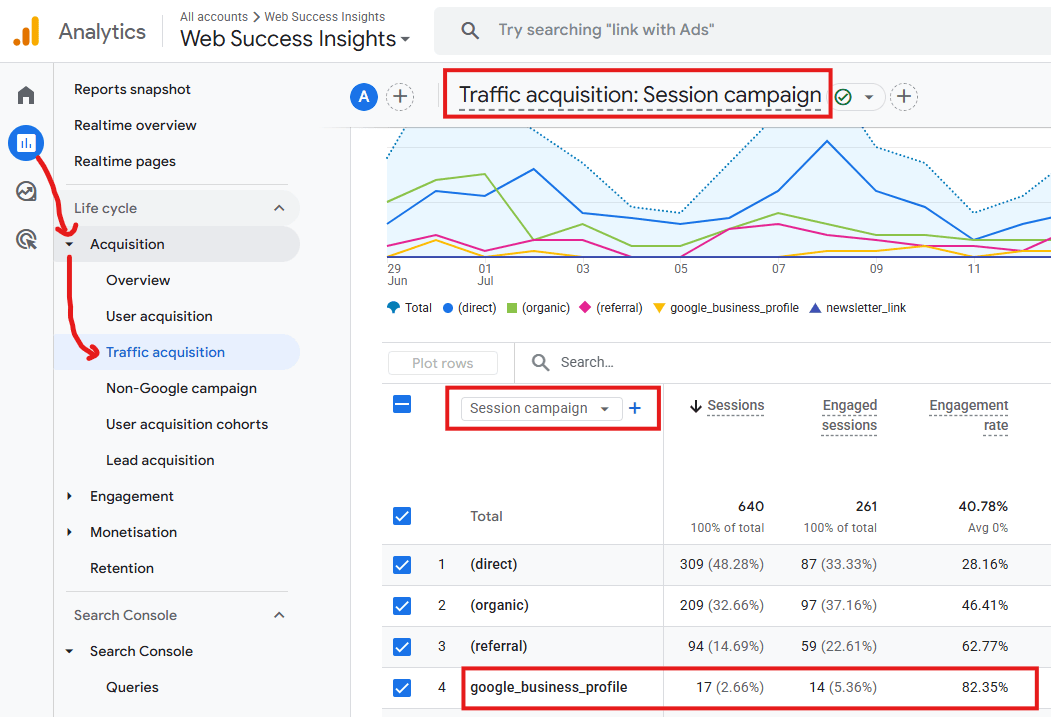Add comparison with plus circle beside A
Screen dimensions: 1051x717
pyautogui.click(x=400, y=97)
